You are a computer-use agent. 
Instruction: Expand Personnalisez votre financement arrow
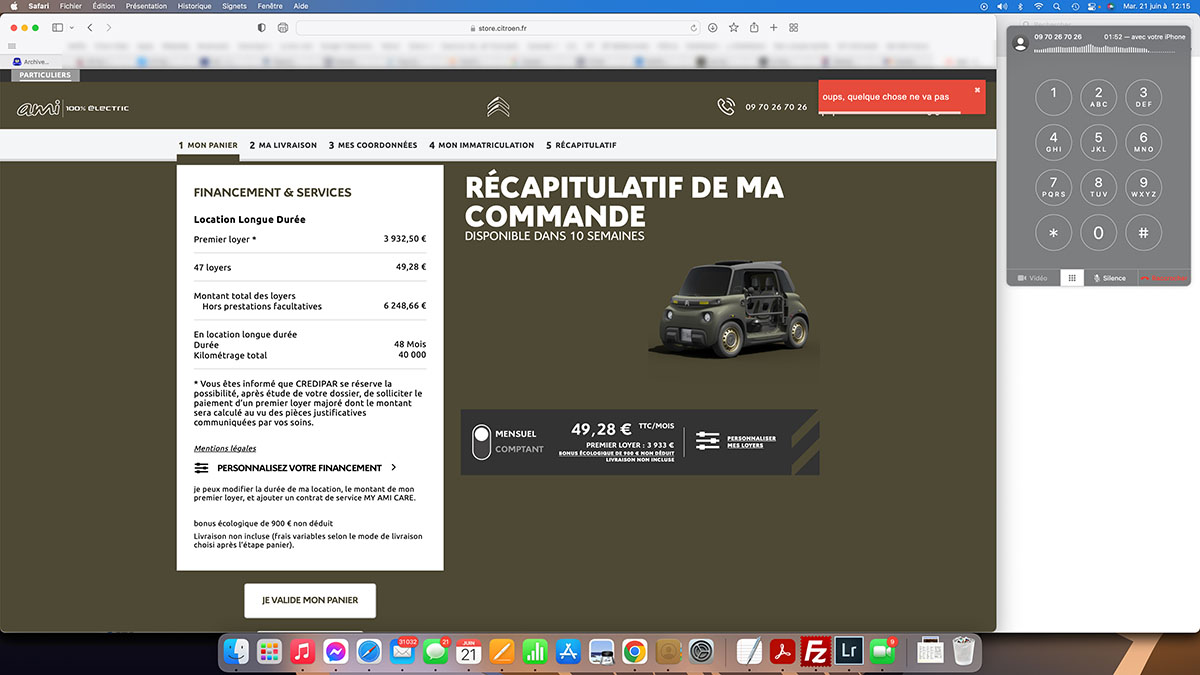(394, 467)
